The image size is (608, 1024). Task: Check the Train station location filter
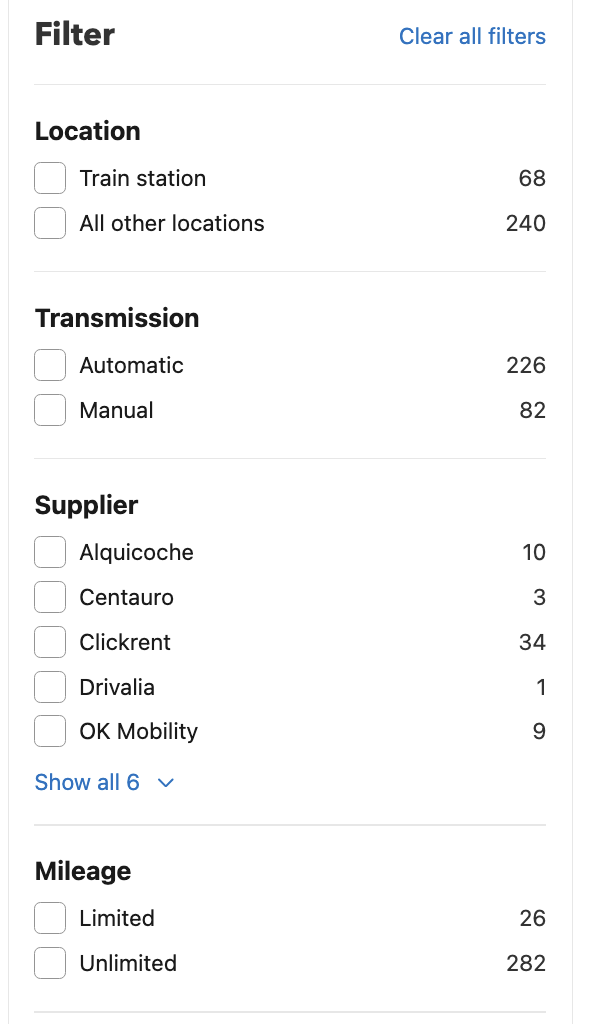(50, 179)
